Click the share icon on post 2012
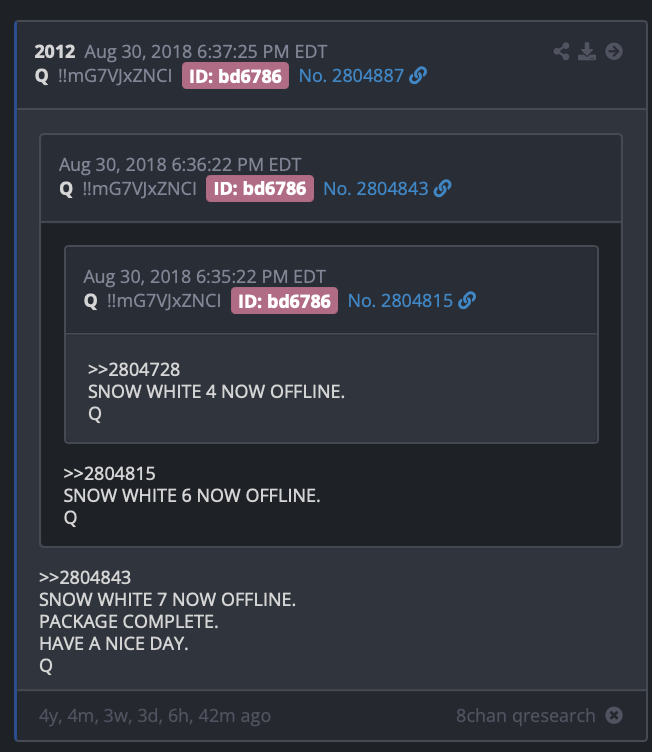Image resolution: width=652 pixels, height=752 pixels. tap(561, 51)
